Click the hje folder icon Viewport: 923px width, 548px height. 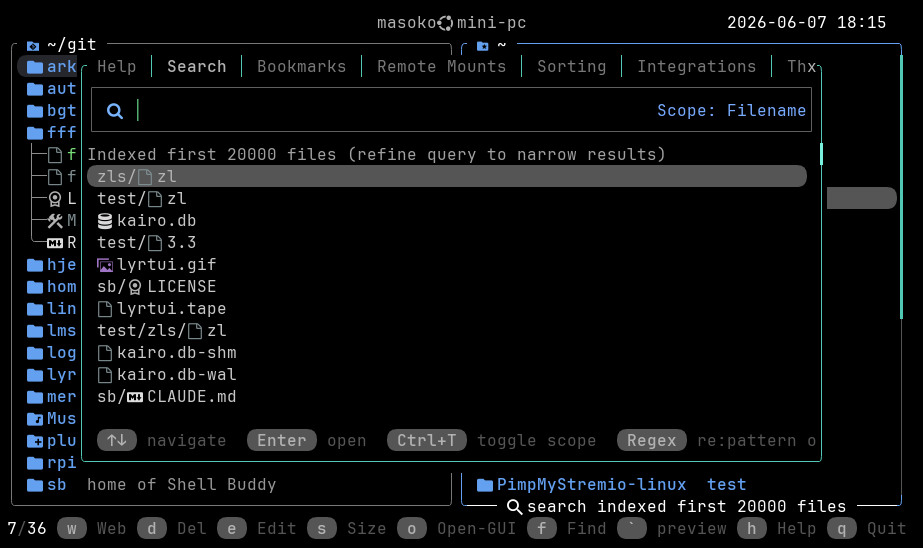35,265
